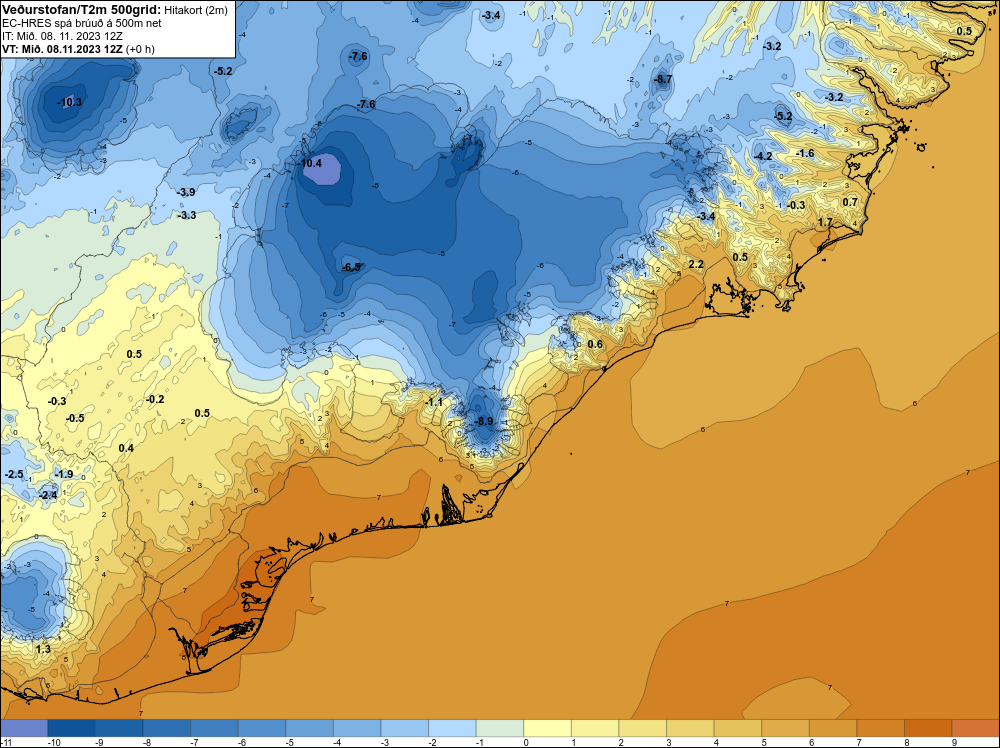Select the -10.3 temperature value on the map
The height and width of the screenshot is (748, 1000).
(69, 102)
